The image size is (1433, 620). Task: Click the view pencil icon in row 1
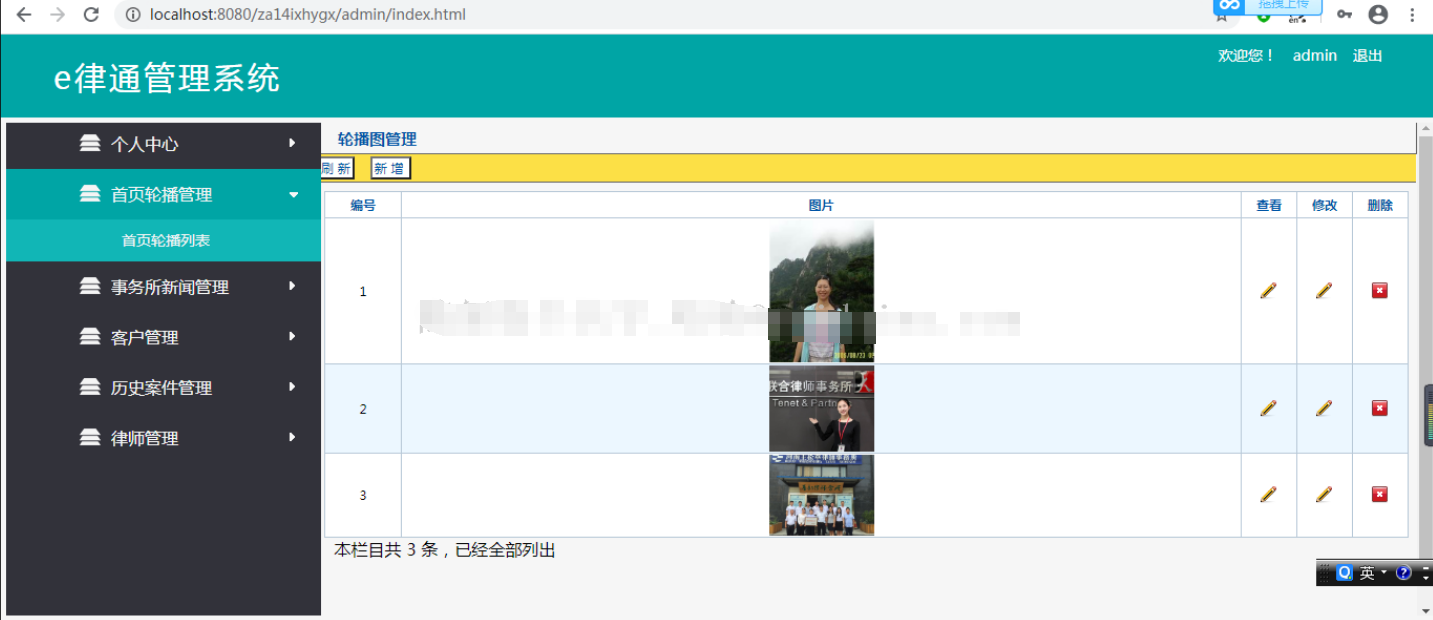tap(1268, 290)
